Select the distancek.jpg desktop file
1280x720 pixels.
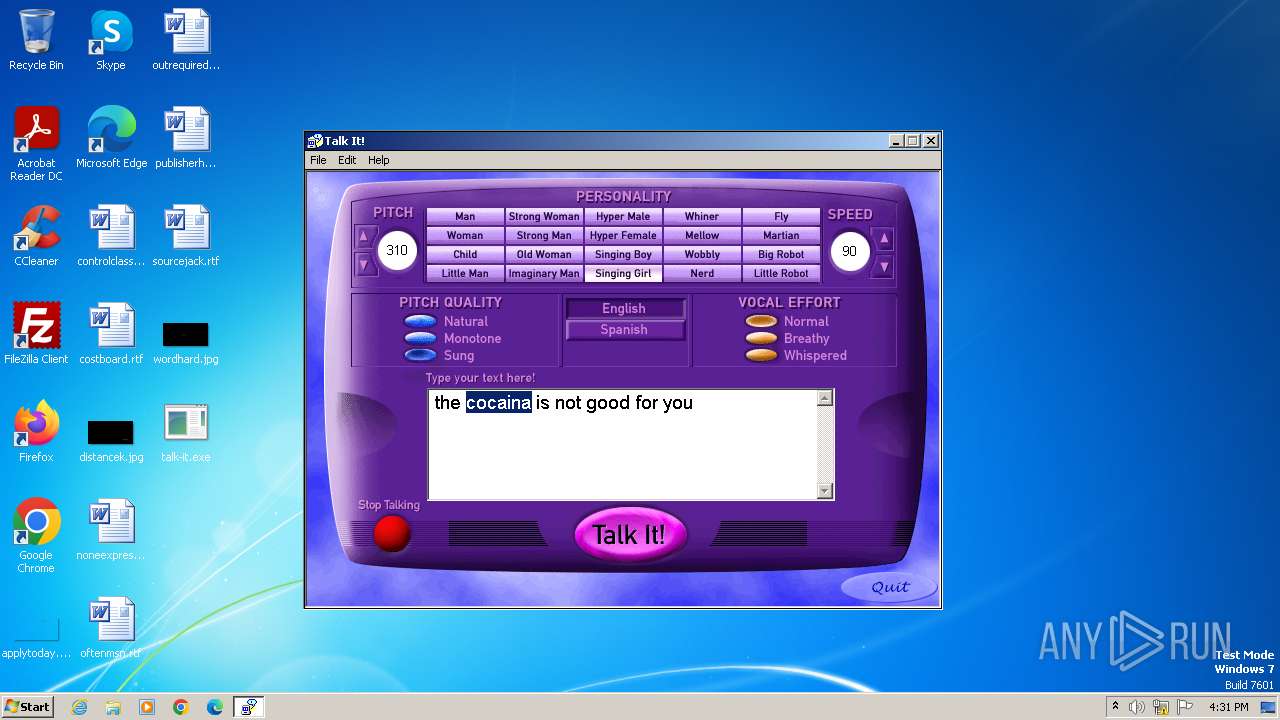pos(111,439)
